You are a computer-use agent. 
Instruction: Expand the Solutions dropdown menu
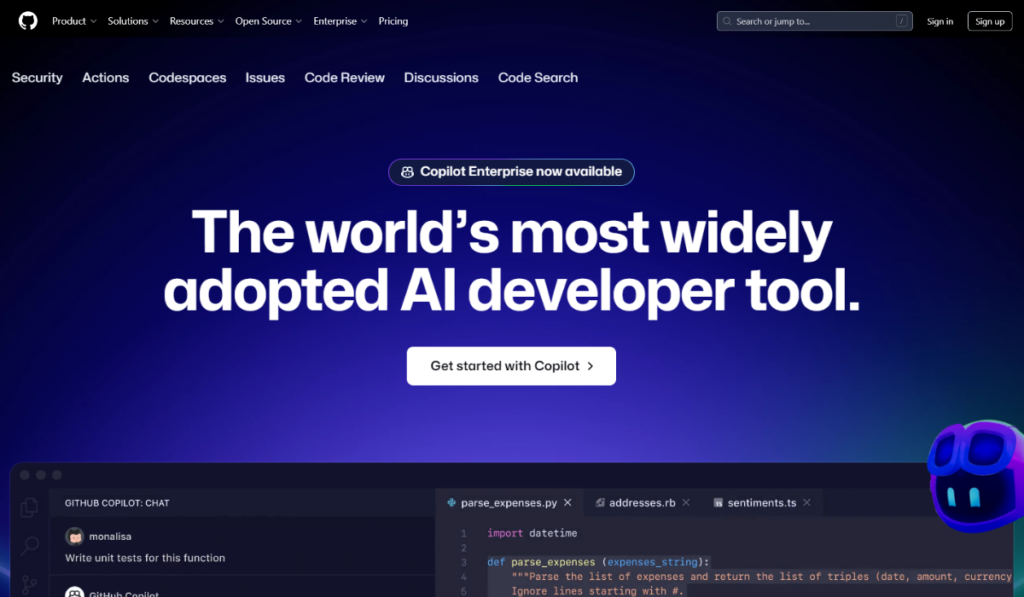[x=133, y=21]
